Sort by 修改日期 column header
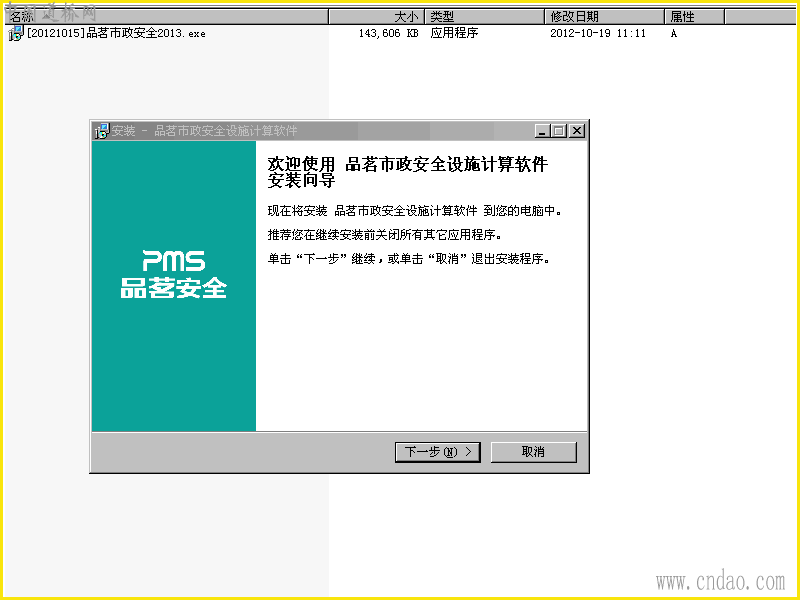Screen dimensions: 800x600 pos(605,17)
